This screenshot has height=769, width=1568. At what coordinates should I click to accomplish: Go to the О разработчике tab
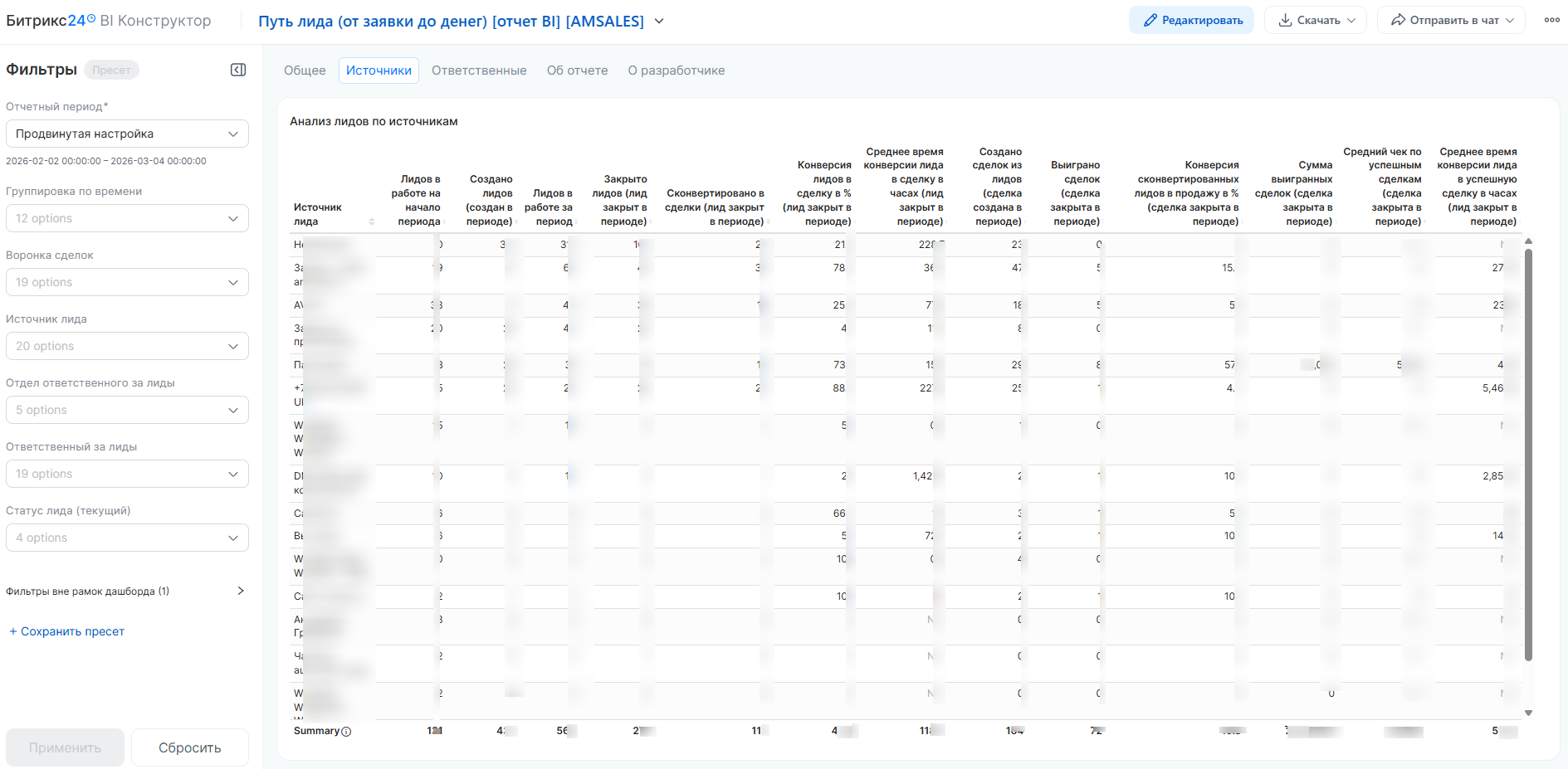(x=676, y=71)
